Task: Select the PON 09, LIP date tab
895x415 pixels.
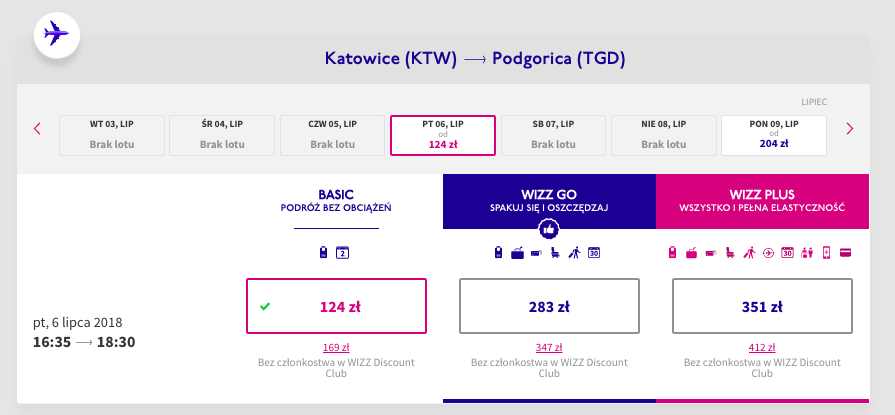Action: pyautogui.click(x=774, y=135)
